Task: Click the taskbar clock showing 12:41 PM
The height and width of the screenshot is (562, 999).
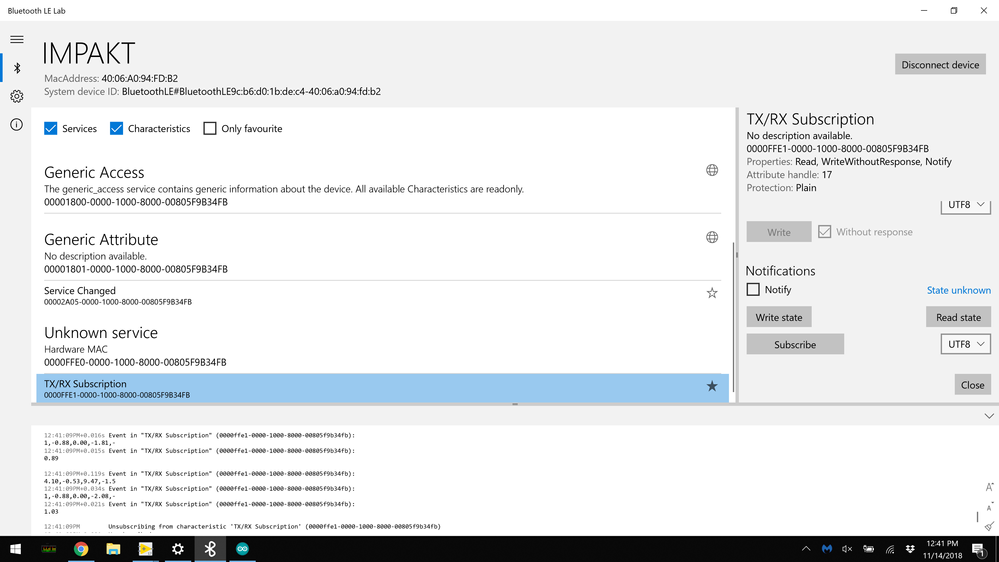Action: coord(942,549)
